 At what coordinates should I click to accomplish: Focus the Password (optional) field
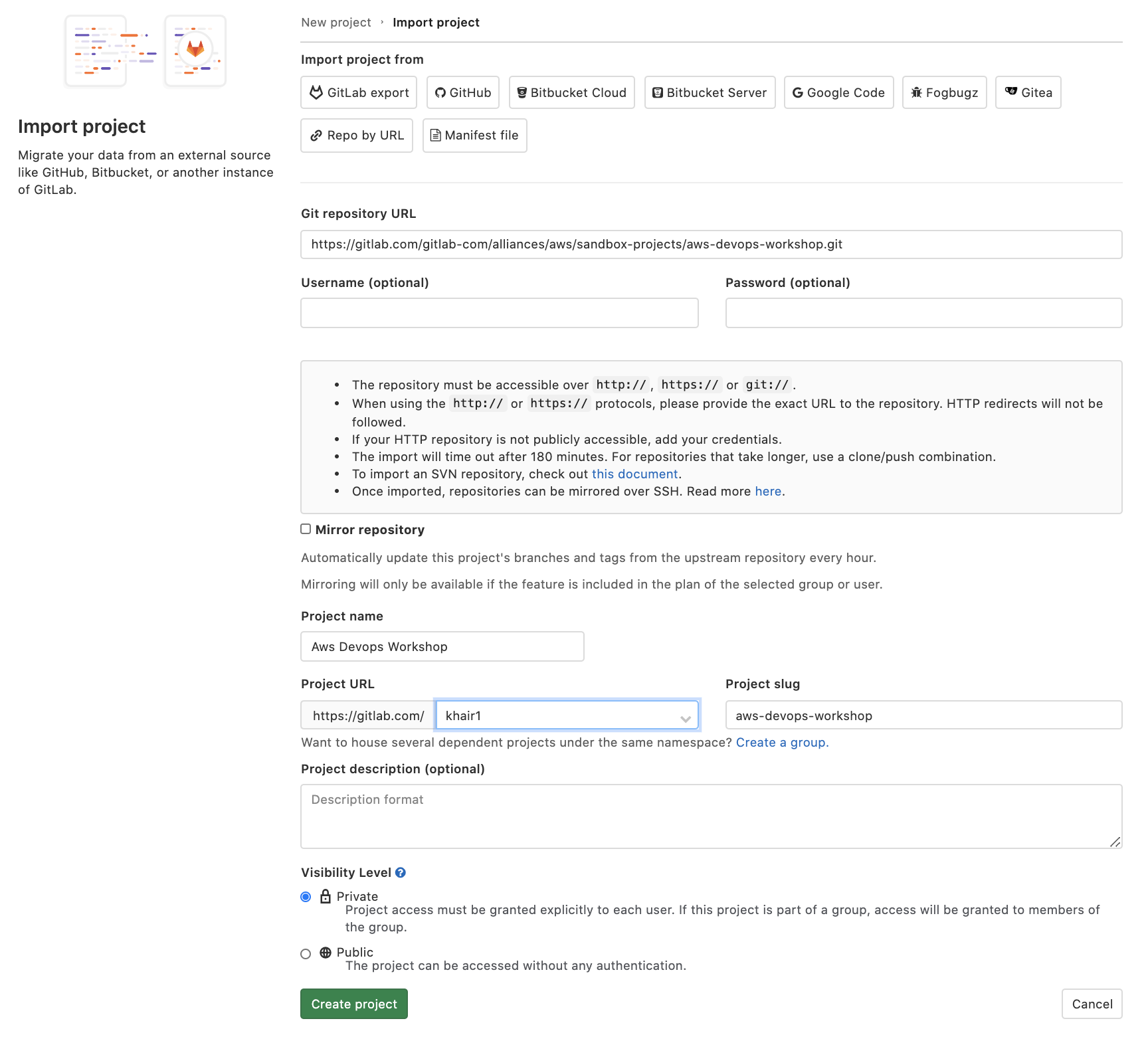(924, 313)
